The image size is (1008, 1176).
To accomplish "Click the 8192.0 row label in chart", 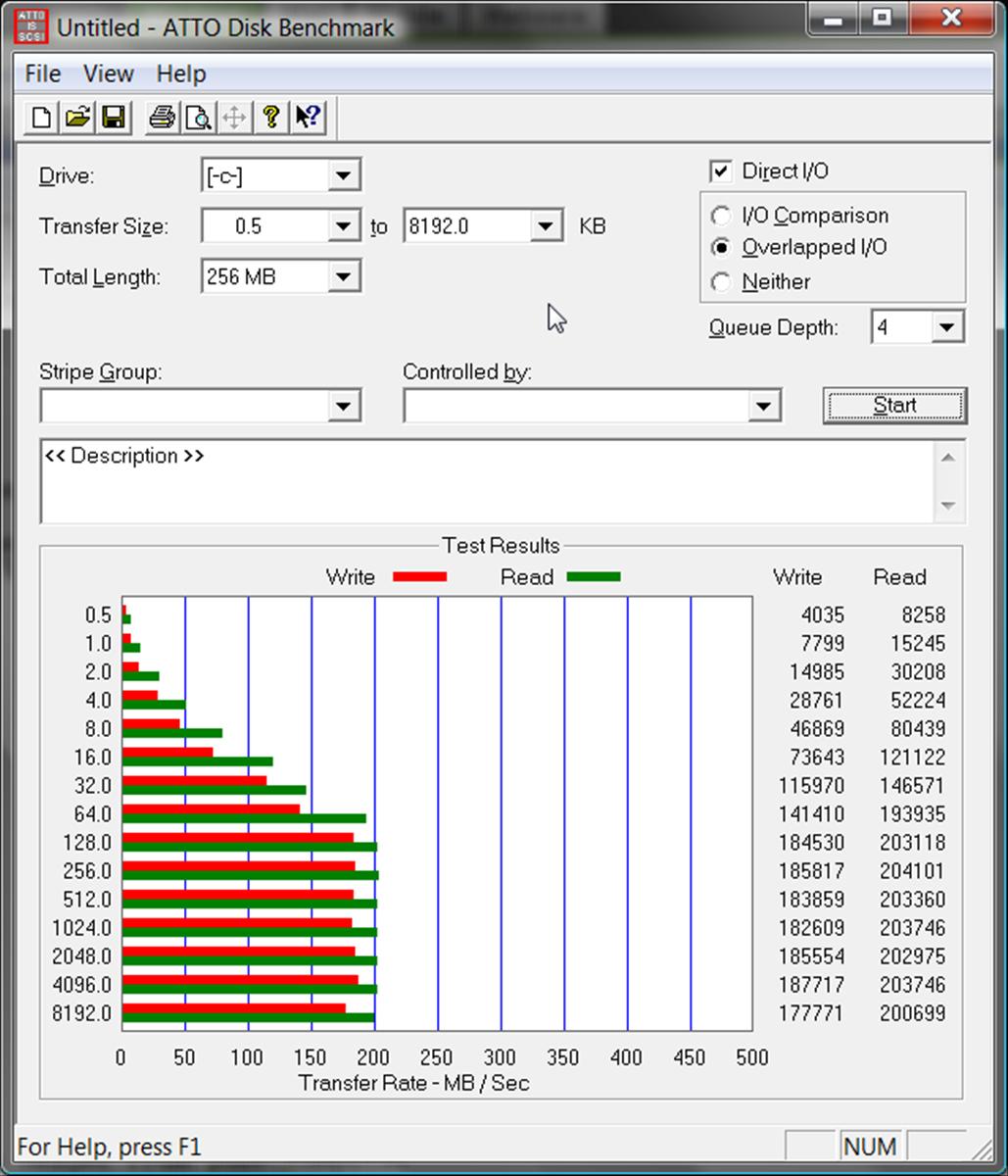I will click(x=81, y=1013).
